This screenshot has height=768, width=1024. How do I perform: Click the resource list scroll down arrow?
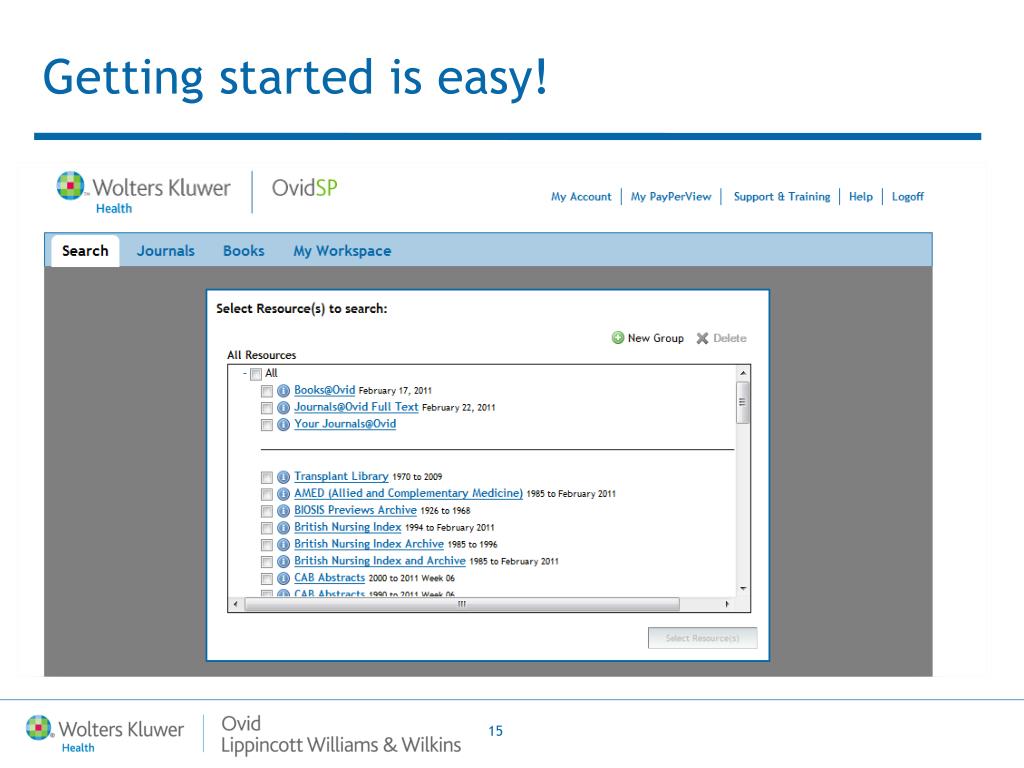(743, 588)
